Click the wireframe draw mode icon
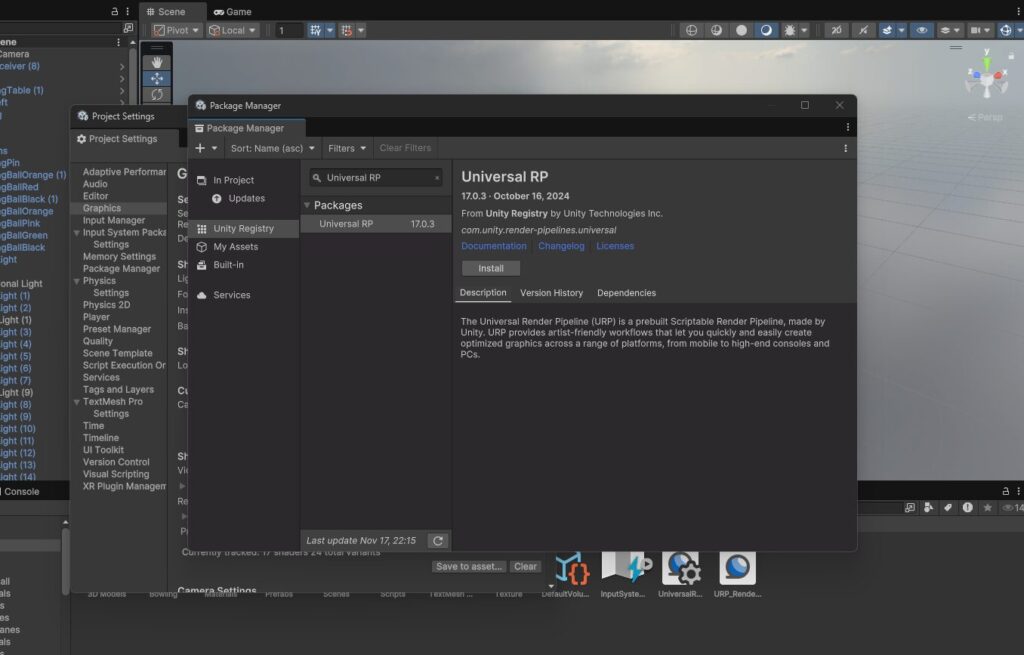Image resolution: width=1024 pixels, height=655 pixels. 691,30
